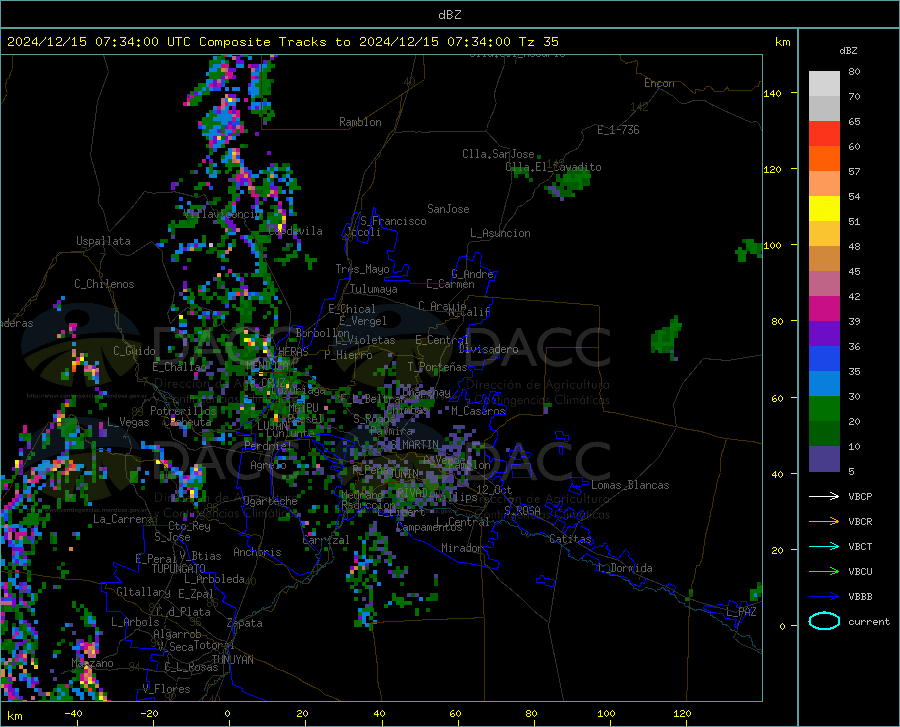Click the Divisadero place label
The image size is (900, 727).
488,349
